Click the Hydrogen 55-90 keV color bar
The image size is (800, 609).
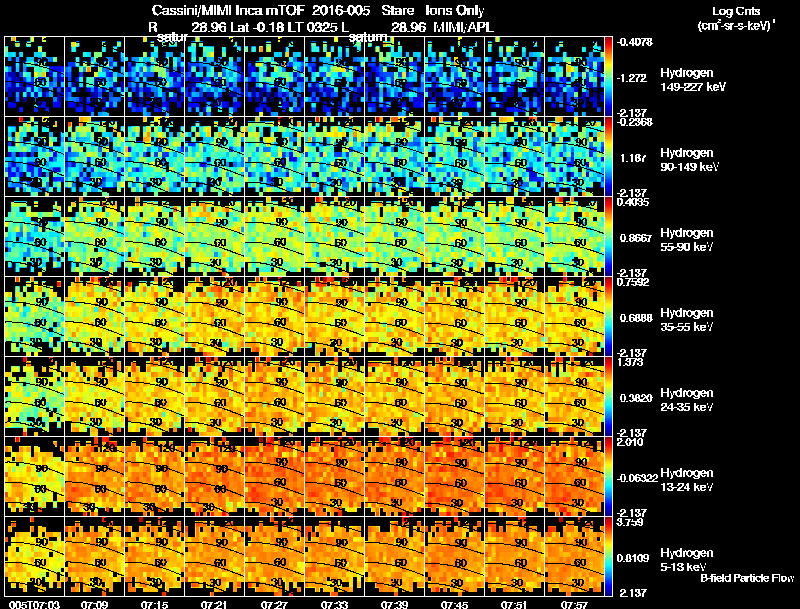coord(608,237)
